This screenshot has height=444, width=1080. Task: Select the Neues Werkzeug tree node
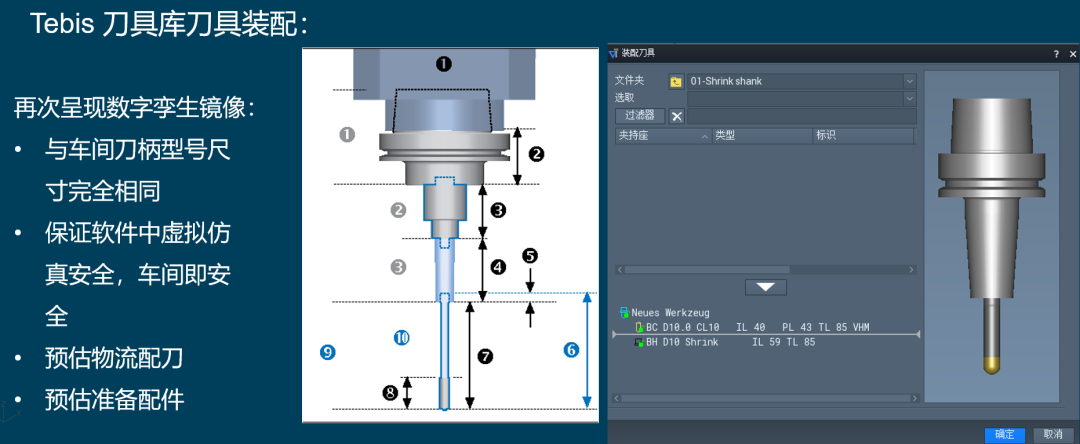(x=669, y=313)
